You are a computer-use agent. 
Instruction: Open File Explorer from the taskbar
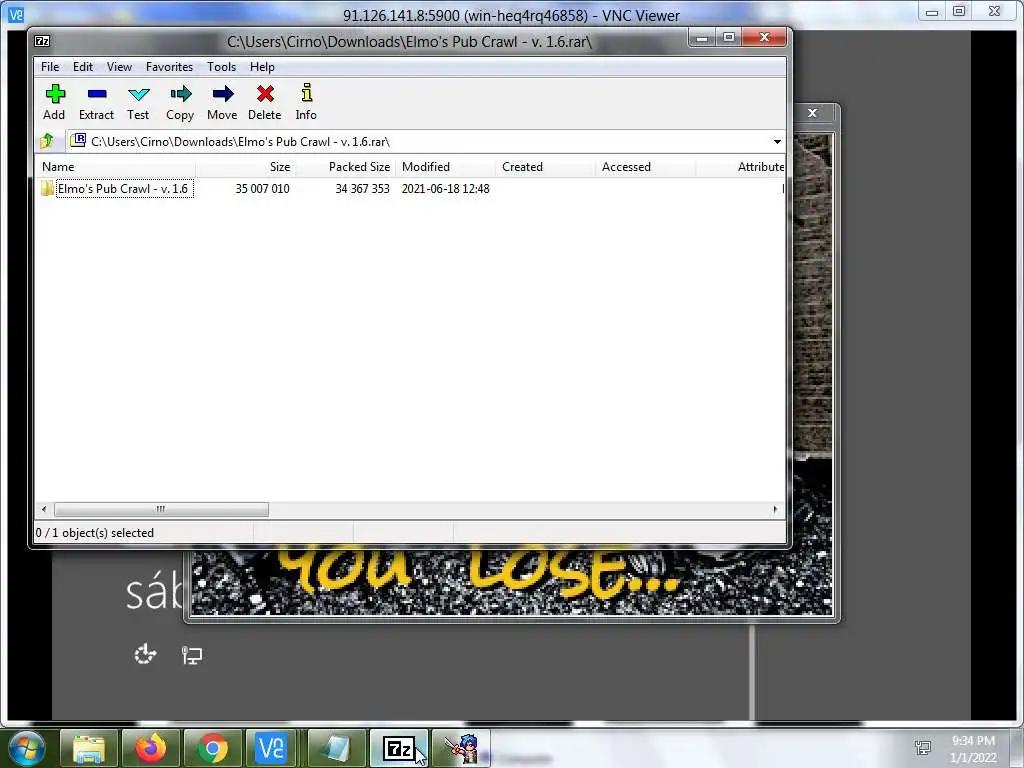(89, 748)
